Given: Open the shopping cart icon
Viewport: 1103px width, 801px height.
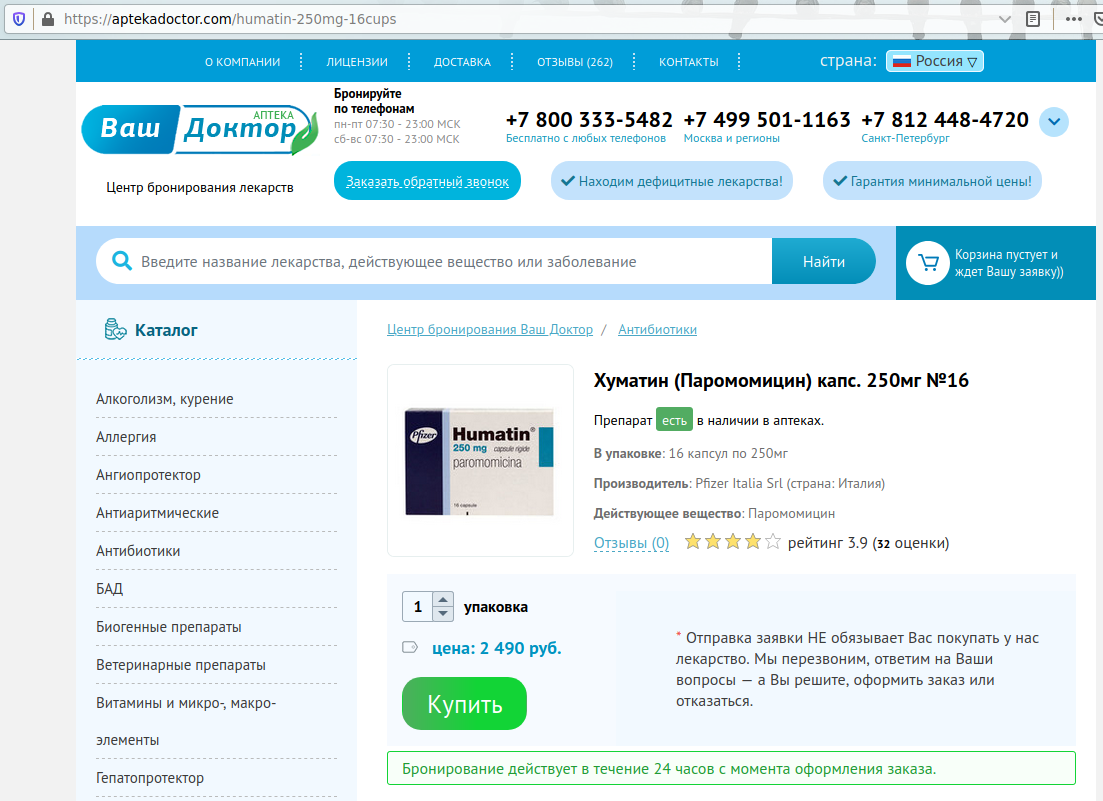Looking at the screenshot, I should [928, 263].
